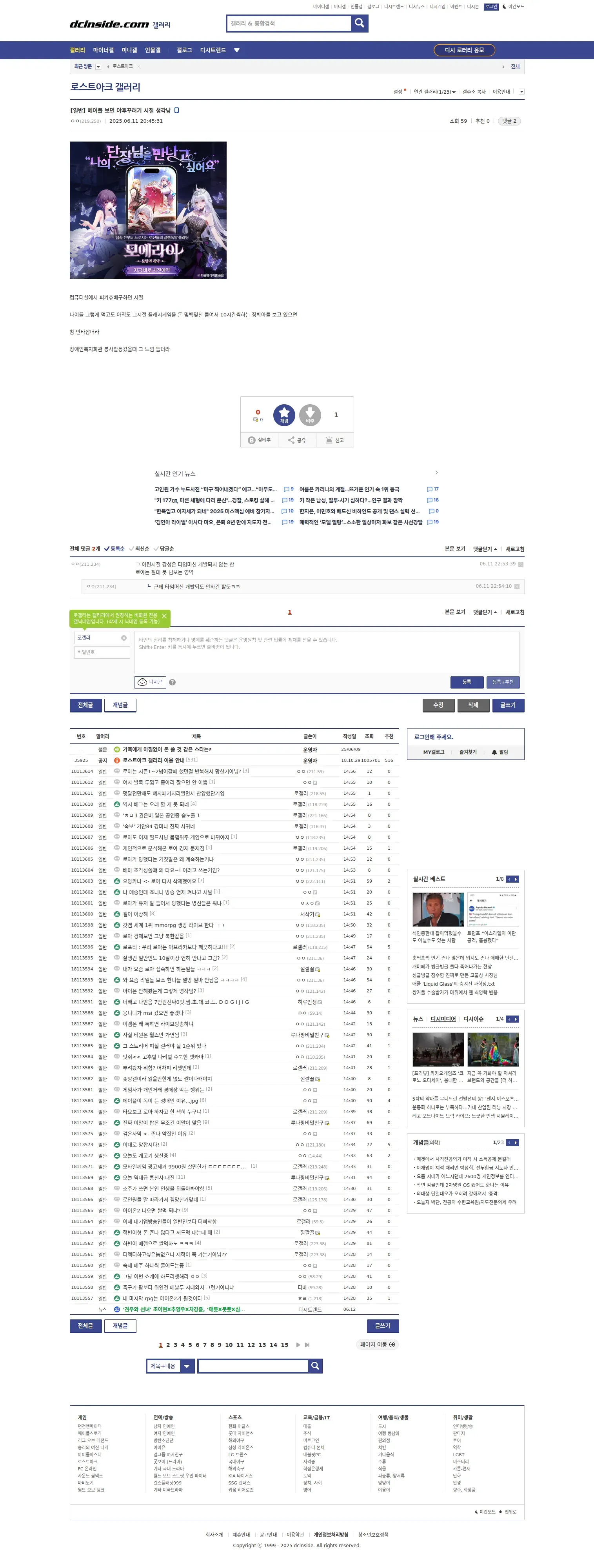The width and height of the screenshot is (594, 1568).
Task: Delete the reply dated 06.11 22:54:10
Action: (517, 587)
